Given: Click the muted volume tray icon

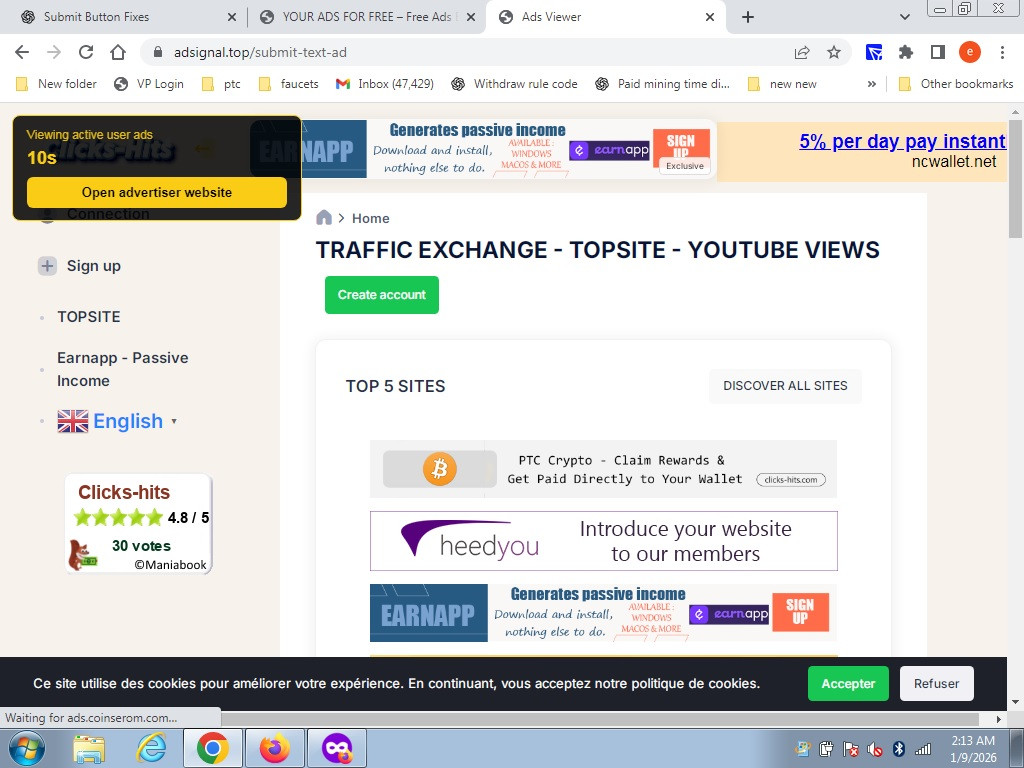Looking at the screenshot, I should (874, 749).
